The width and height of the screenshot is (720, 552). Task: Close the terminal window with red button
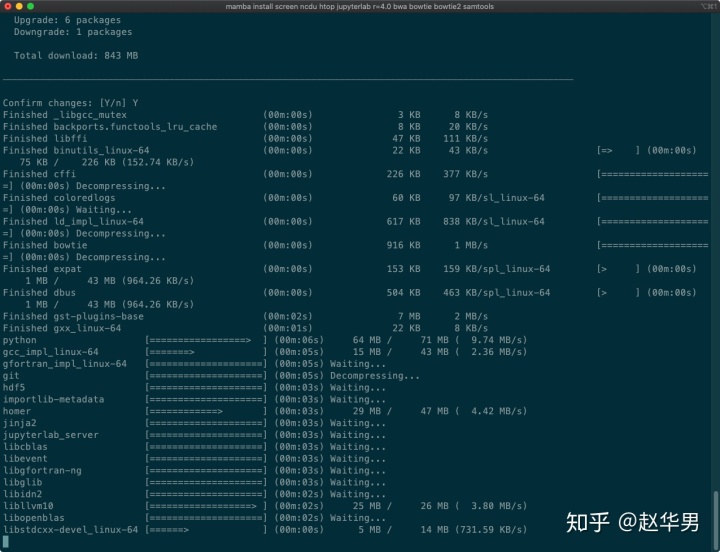(x=8, y=6)
